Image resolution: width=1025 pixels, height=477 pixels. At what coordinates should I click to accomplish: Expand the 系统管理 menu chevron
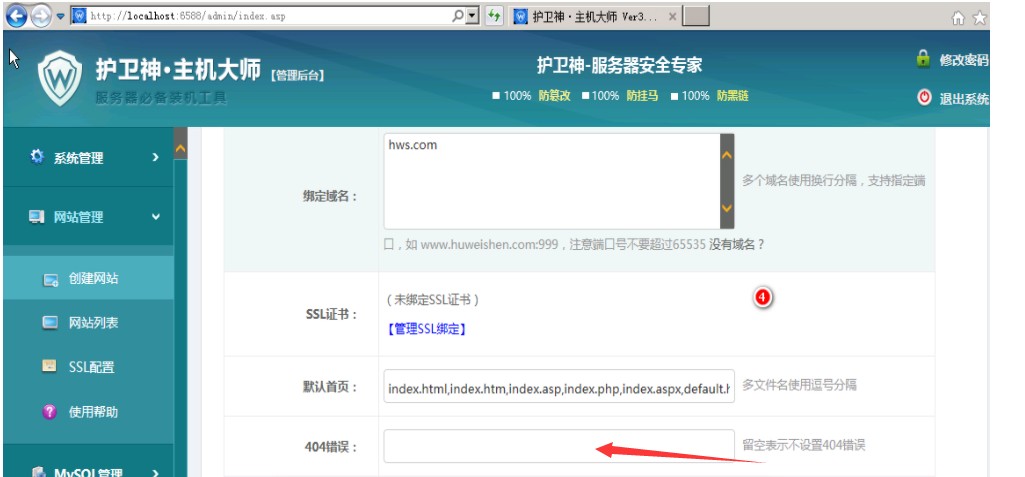(155, 157)
